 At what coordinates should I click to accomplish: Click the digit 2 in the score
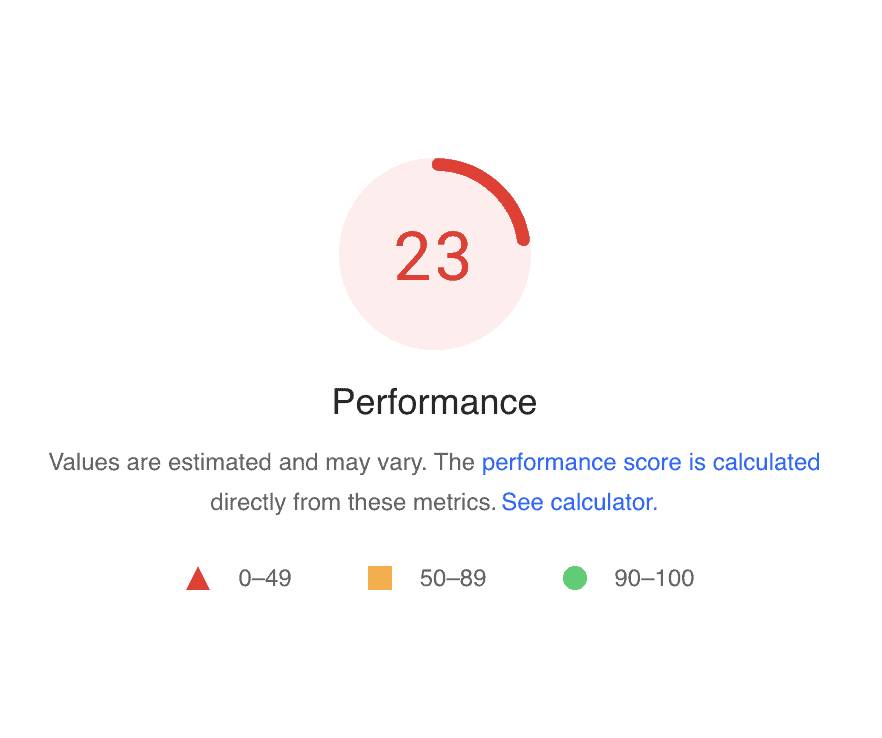(412, 256)
